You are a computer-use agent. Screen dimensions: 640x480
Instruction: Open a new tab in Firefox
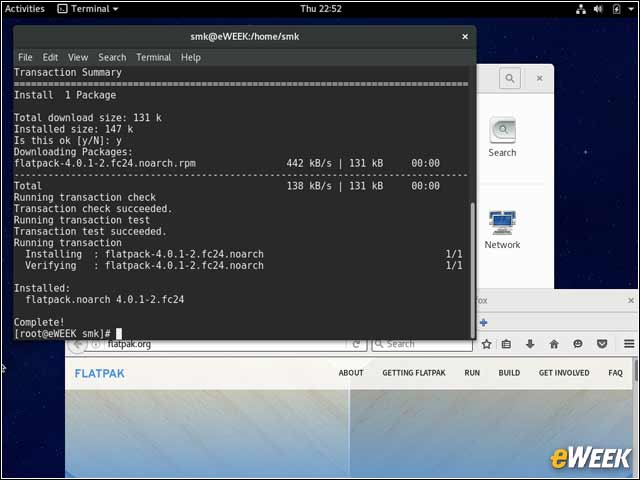(x=484, y=323)
